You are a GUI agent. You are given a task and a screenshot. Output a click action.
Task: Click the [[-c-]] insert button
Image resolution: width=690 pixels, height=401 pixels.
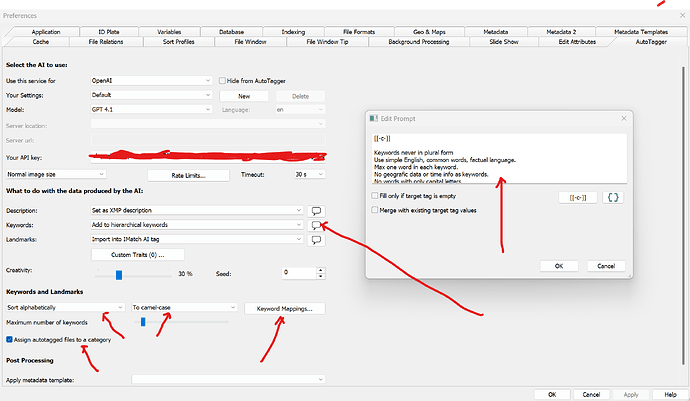[578, 198]
